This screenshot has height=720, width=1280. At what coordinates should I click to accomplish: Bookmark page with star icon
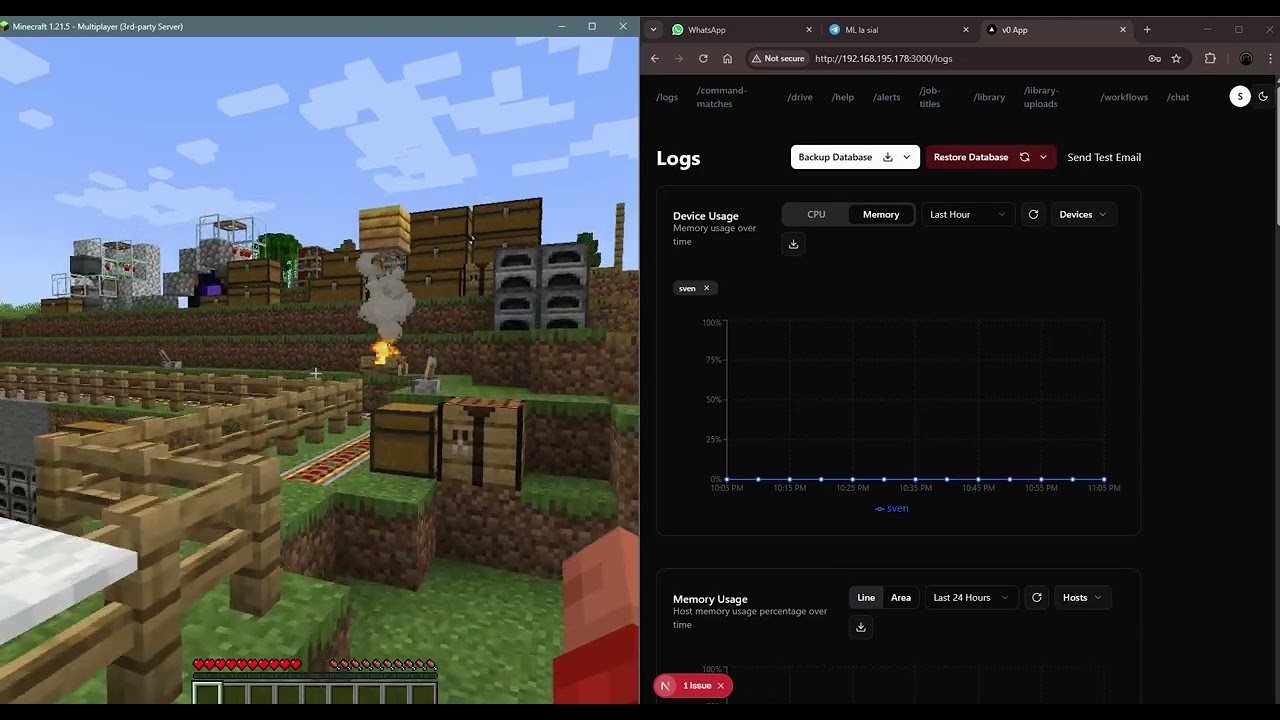tap(1176, 59)
